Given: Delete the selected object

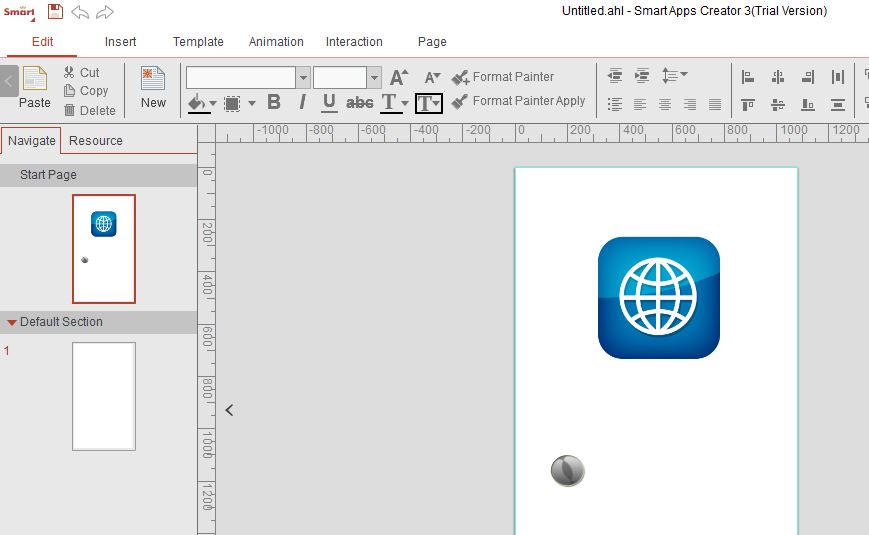Looking at the screenshot, I should (90, 110).
